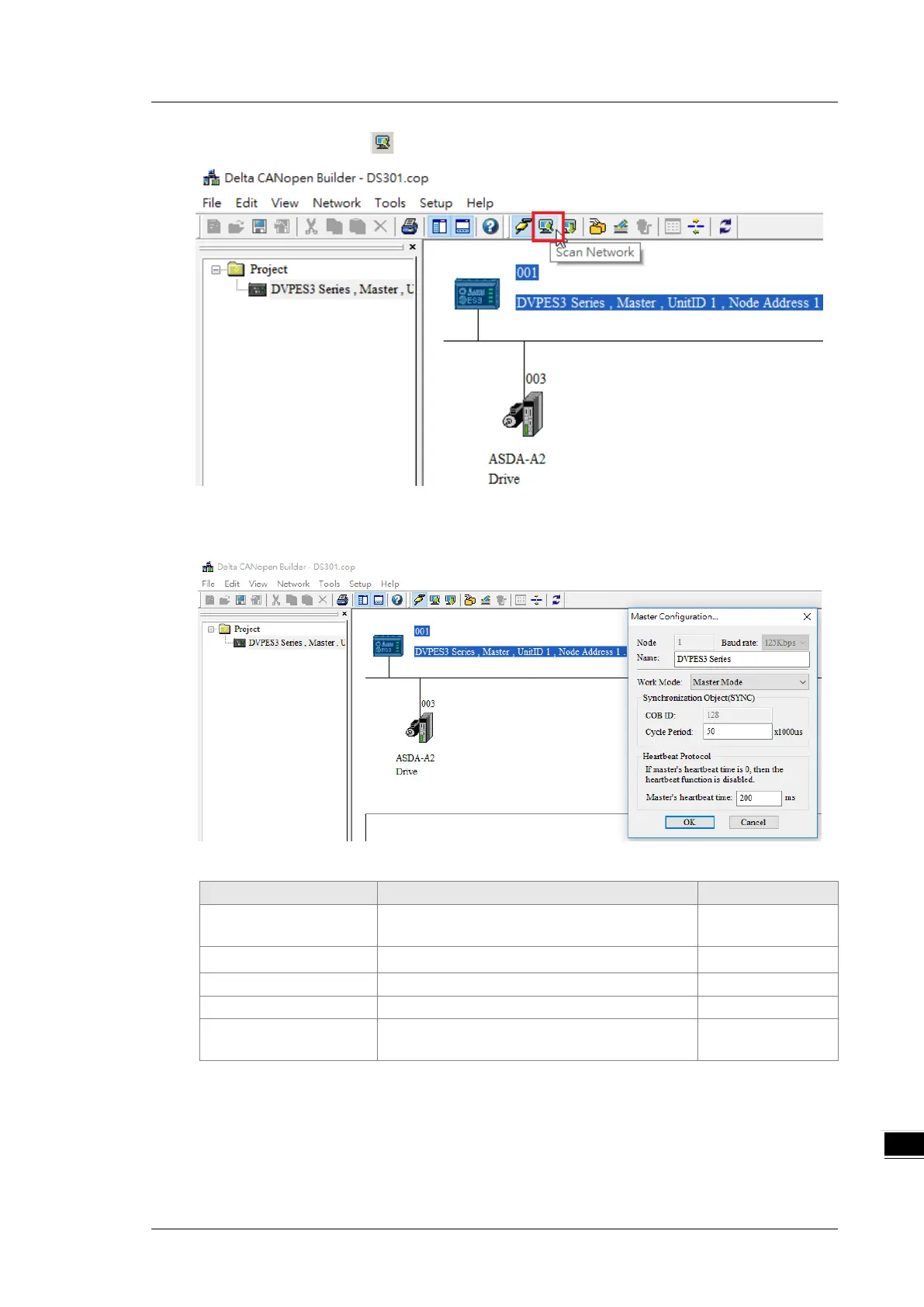Click the Help question-mark icon in upper toolbar
This screenshot has height=1307, width=924.
pyautogui.click(x=490, y=227)
